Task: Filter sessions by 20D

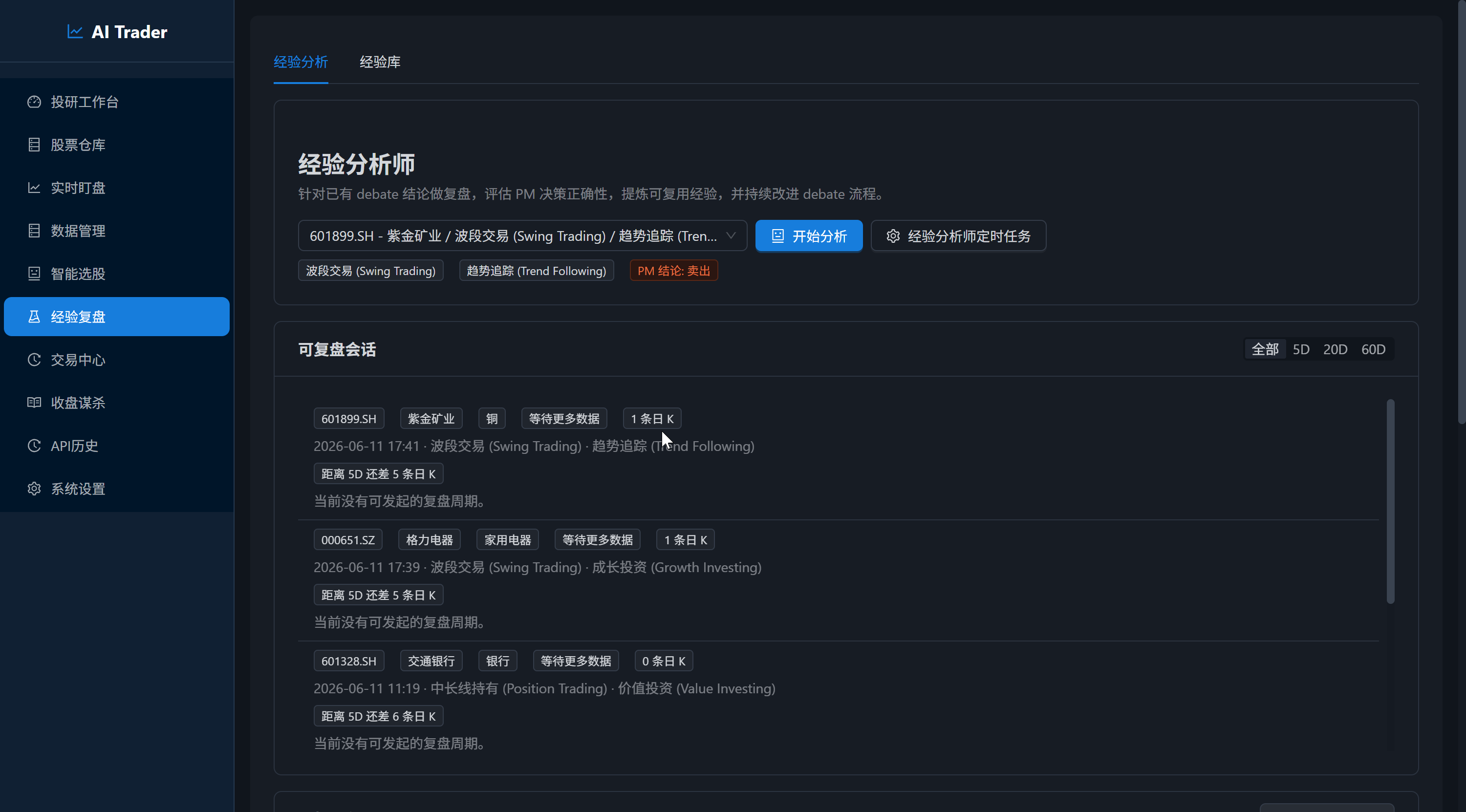Action: click(1335, 349)
